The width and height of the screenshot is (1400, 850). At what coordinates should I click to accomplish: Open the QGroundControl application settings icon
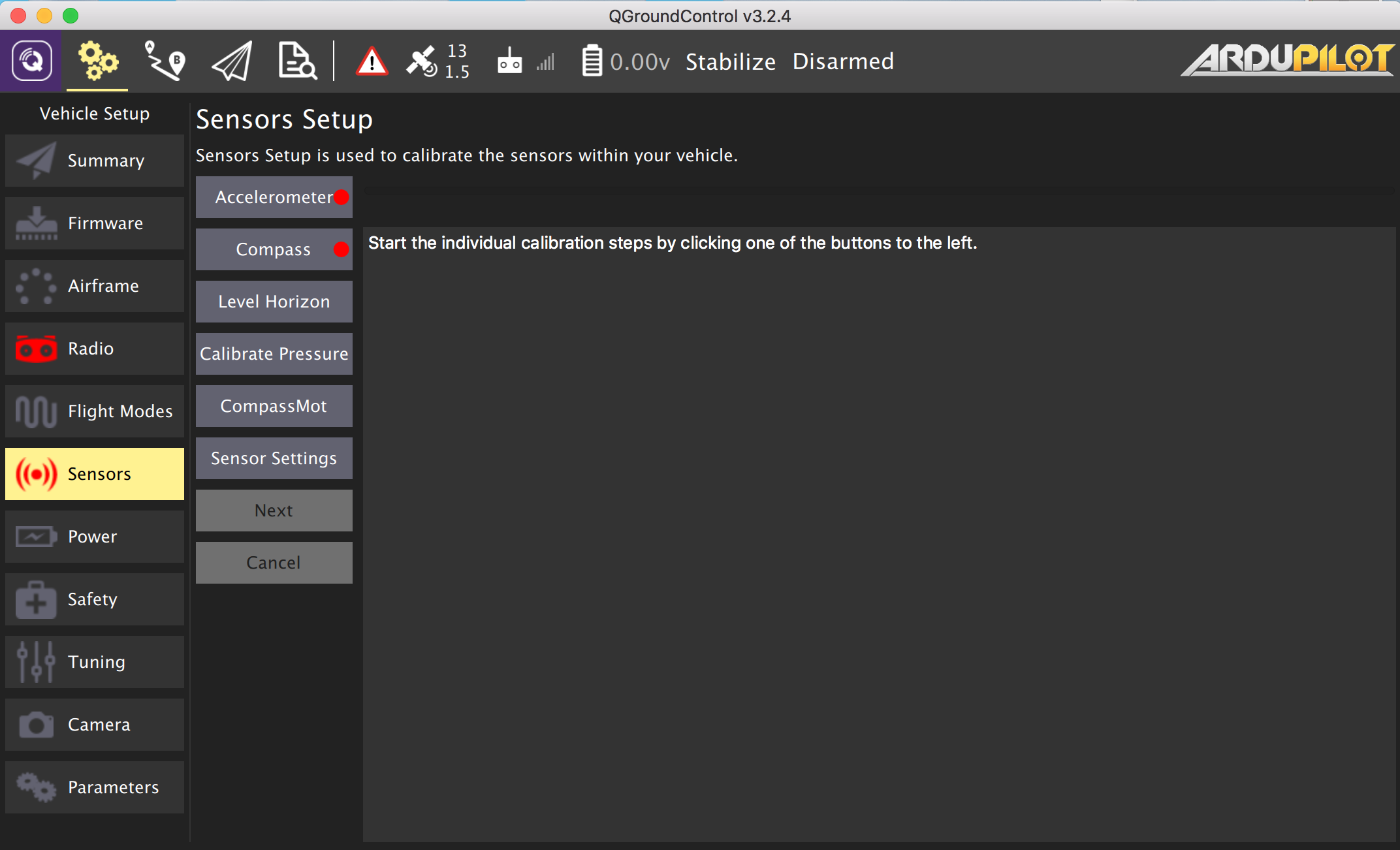(31, 61)
